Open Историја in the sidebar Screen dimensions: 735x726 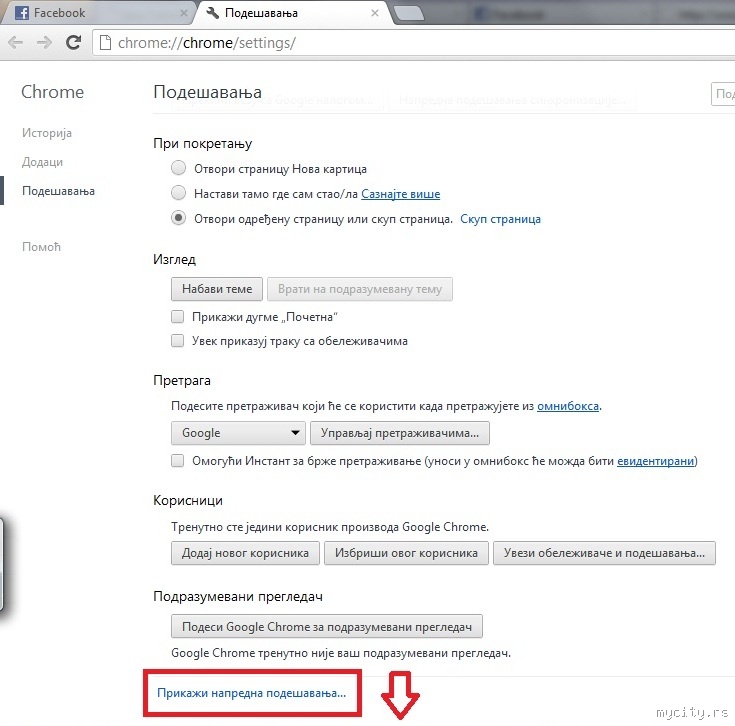(47, 133)
